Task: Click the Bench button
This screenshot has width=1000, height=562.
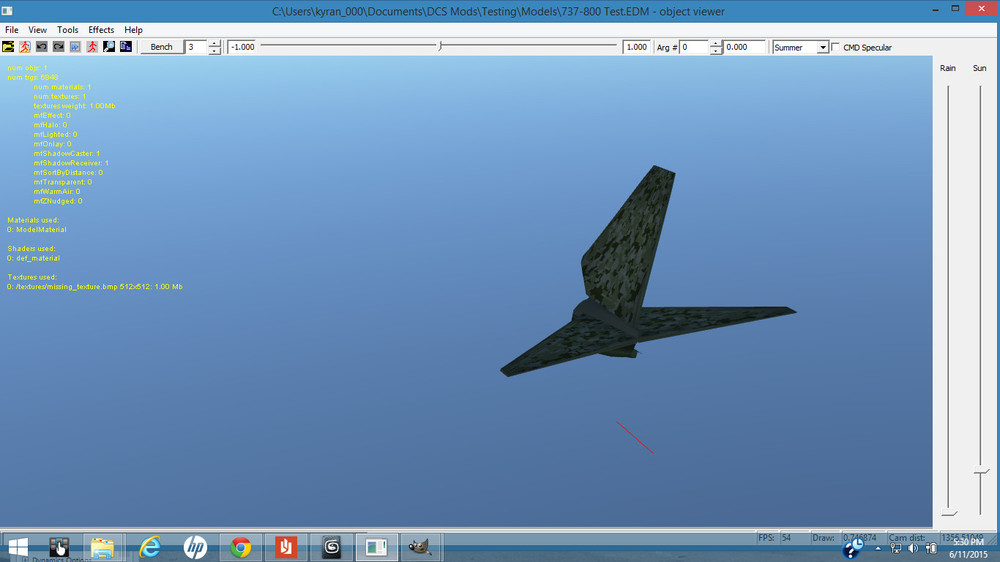Action: pyautogui.click(x=161, y=47)
